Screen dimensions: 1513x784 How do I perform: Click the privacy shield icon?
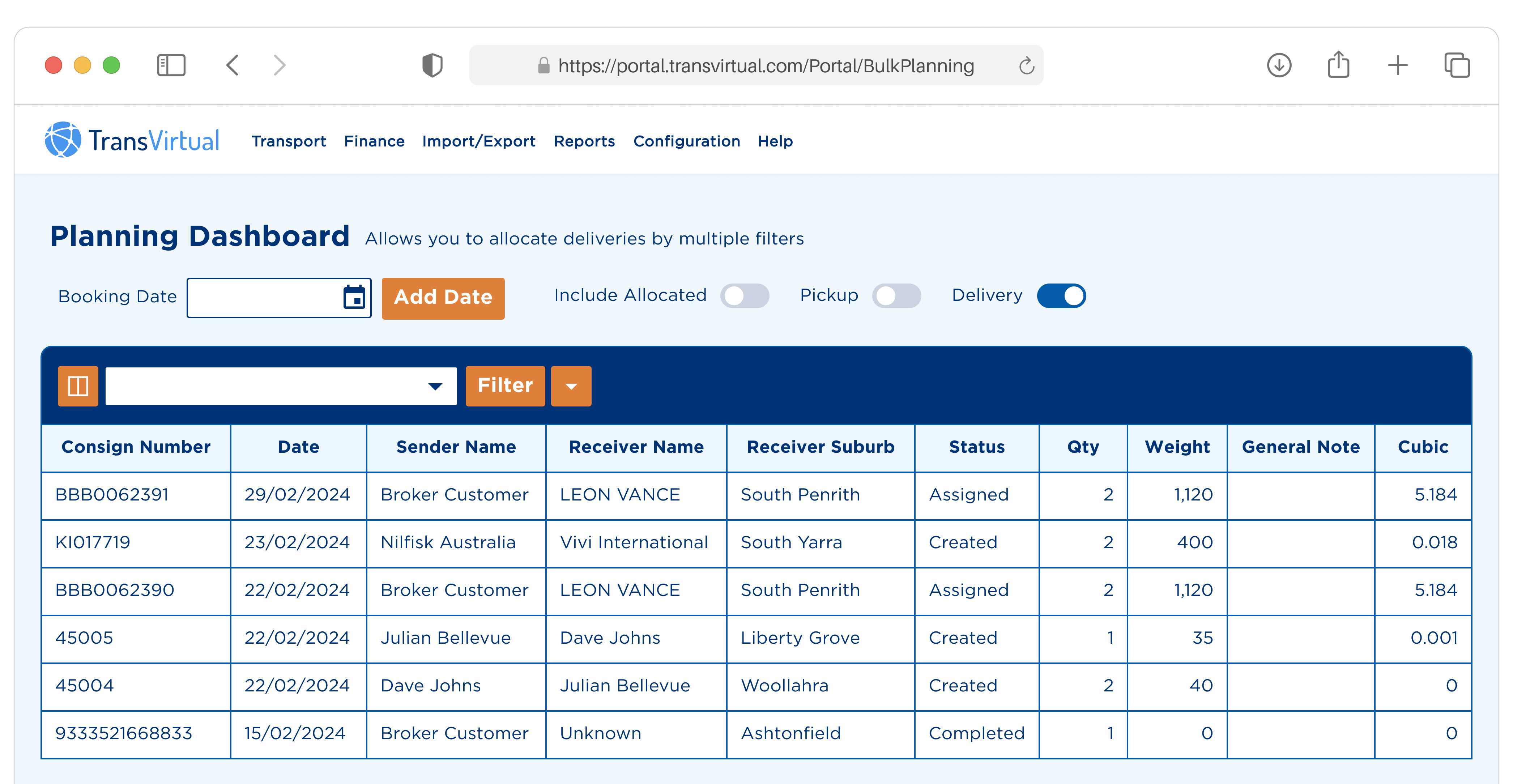coord(432,65)
